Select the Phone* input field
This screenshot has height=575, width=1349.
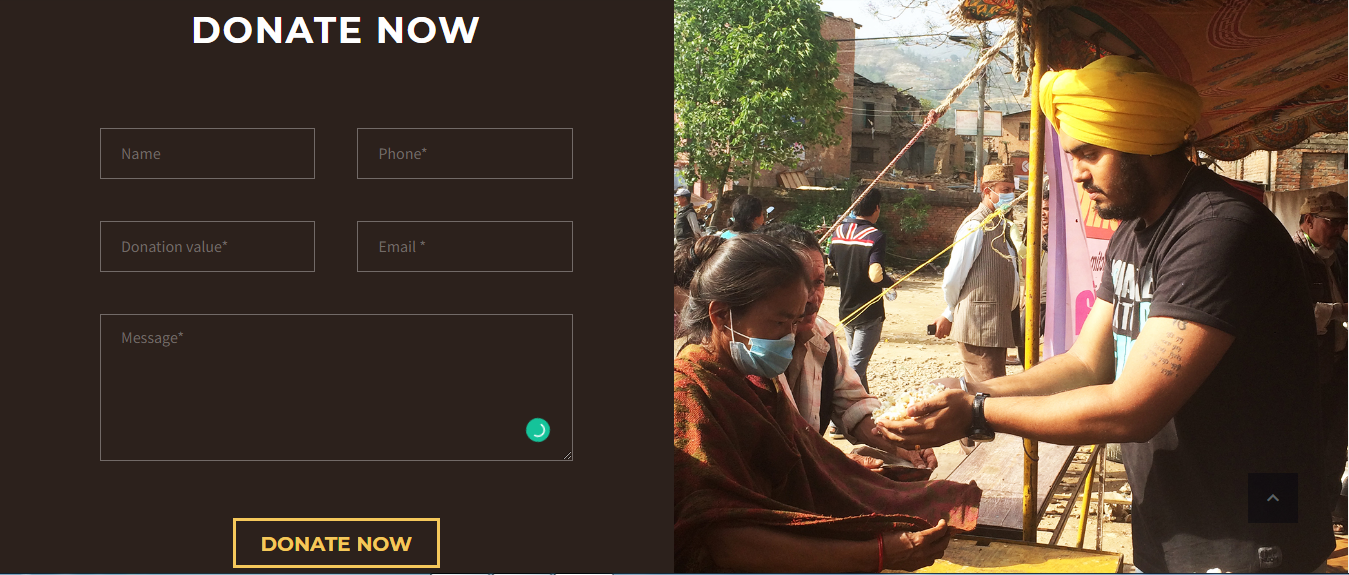pyautogui.click(x=465, y=153)
